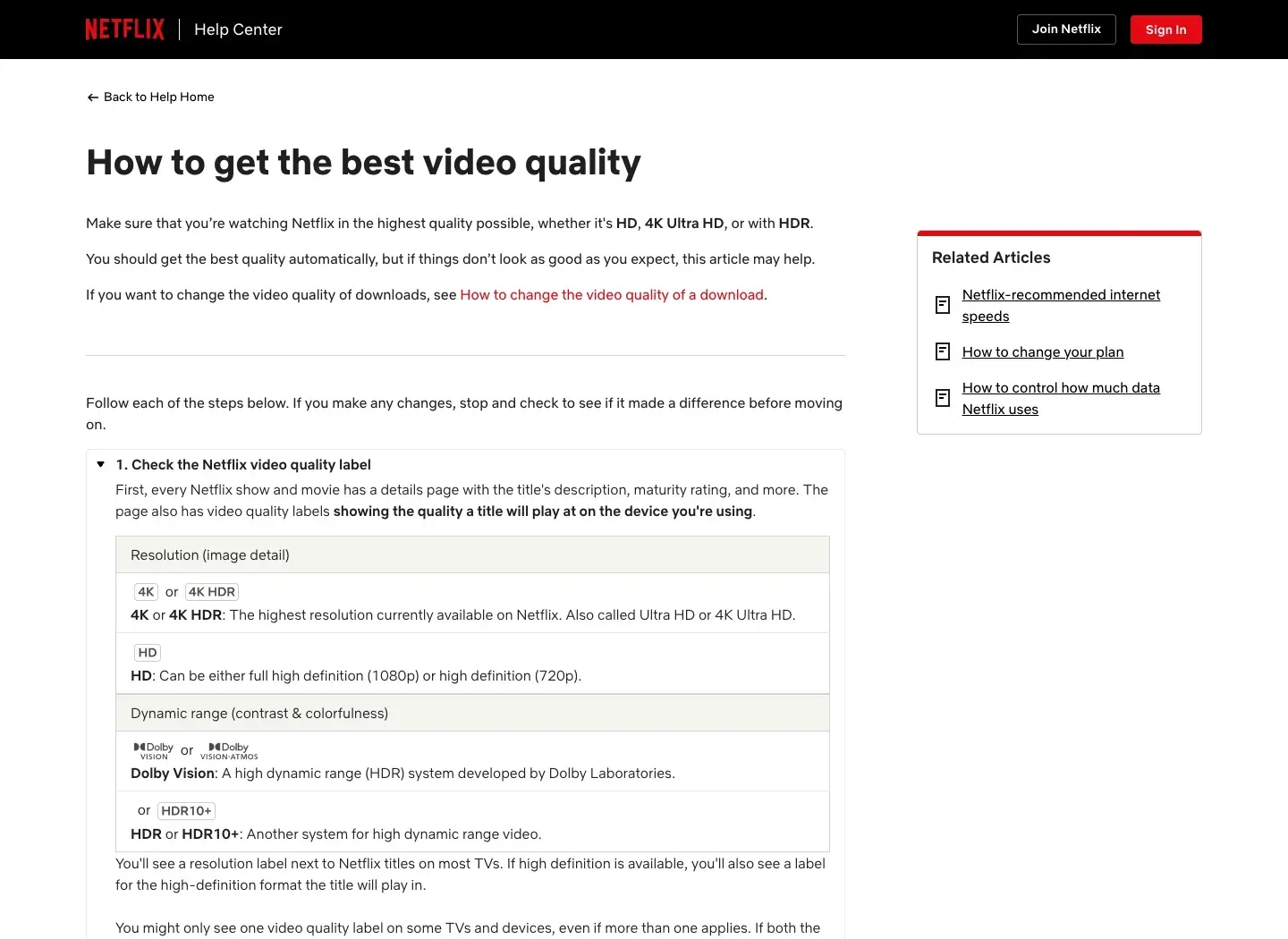Click the document icon beside Netflix-recommended internet speeds

[943, 305]
